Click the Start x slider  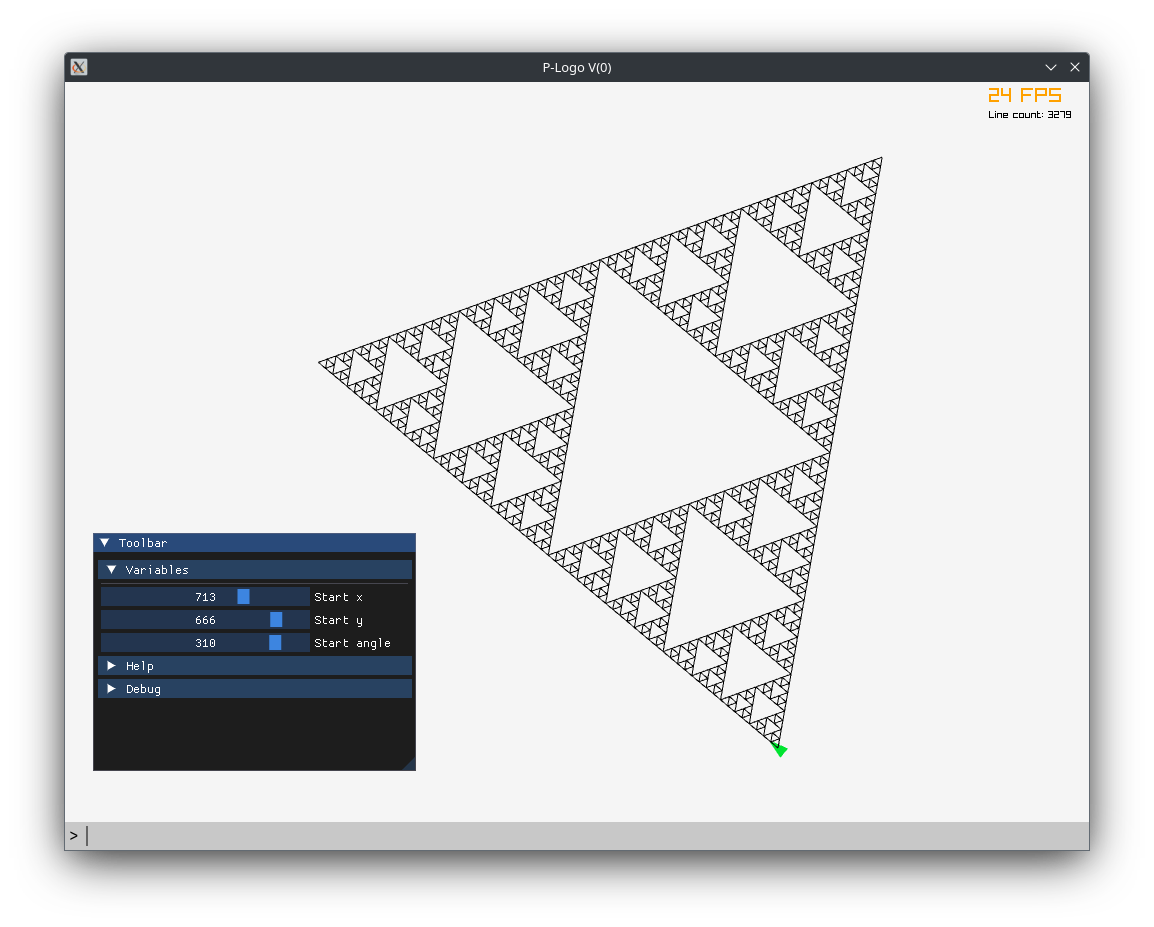[205, 597]
